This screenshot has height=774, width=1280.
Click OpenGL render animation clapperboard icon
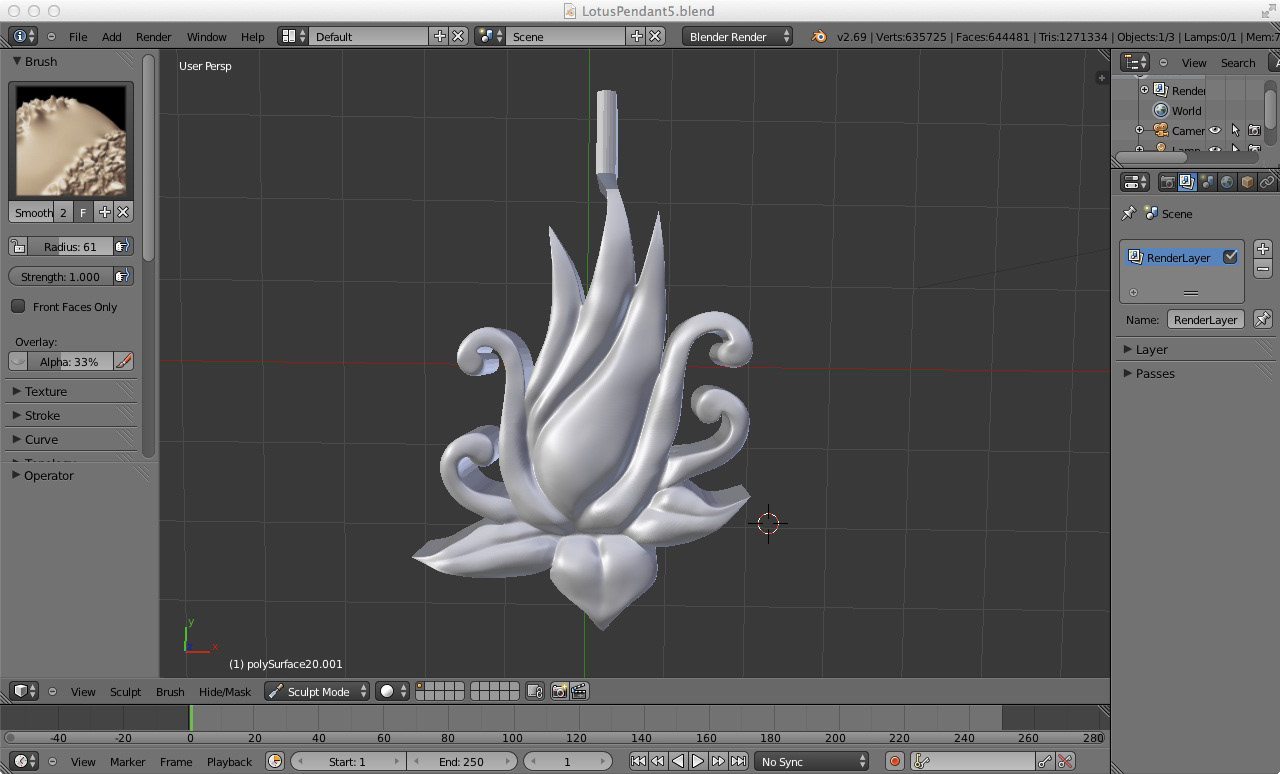pyautogui.click(x=579, y=691)
